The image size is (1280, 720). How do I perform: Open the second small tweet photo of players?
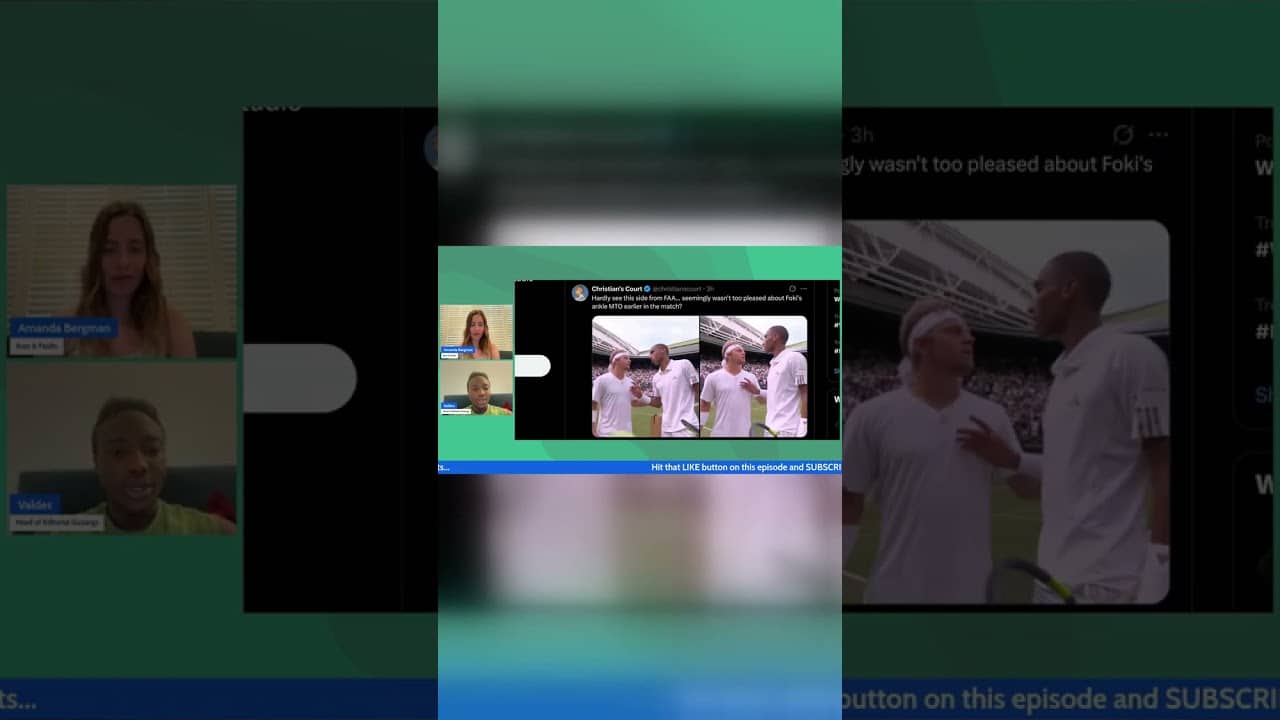click(754, 376)
